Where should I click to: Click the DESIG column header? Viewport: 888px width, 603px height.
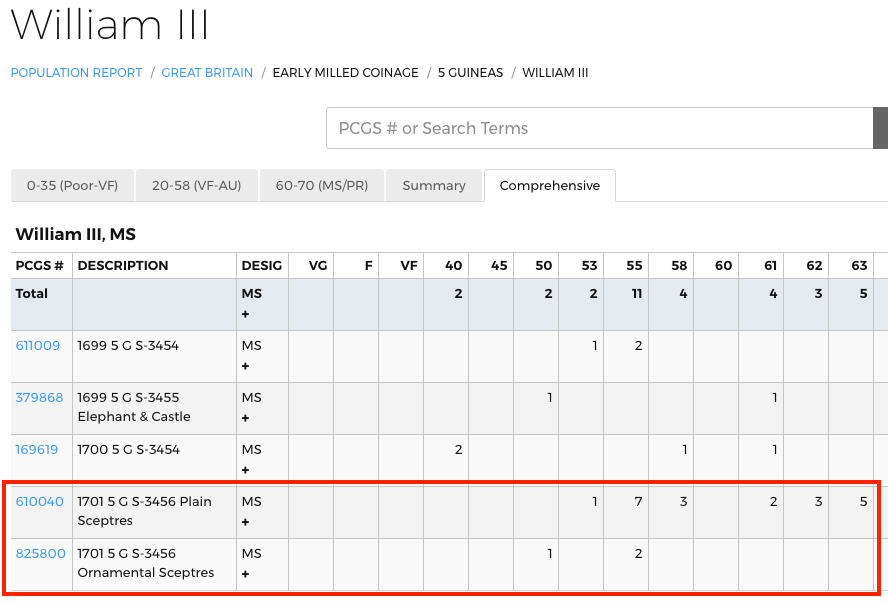261,266
